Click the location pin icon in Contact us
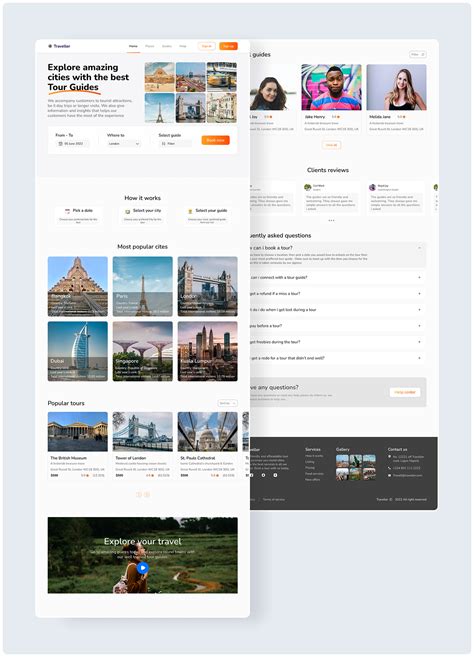 tap(389, 457)
